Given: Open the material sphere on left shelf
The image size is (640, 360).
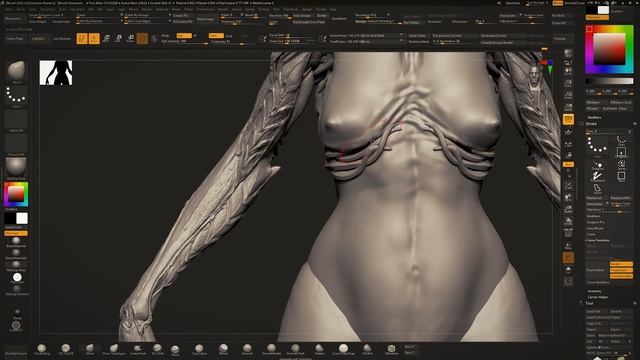Looking at the screenshot, I should tap(16, 167).
